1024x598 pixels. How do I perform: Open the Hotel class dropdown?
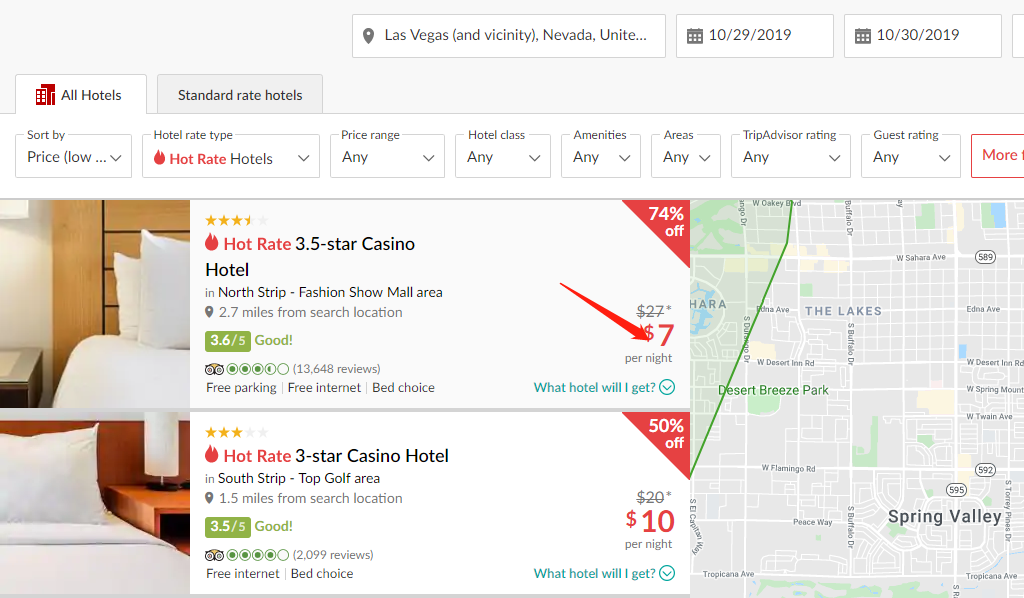point(503,157)
